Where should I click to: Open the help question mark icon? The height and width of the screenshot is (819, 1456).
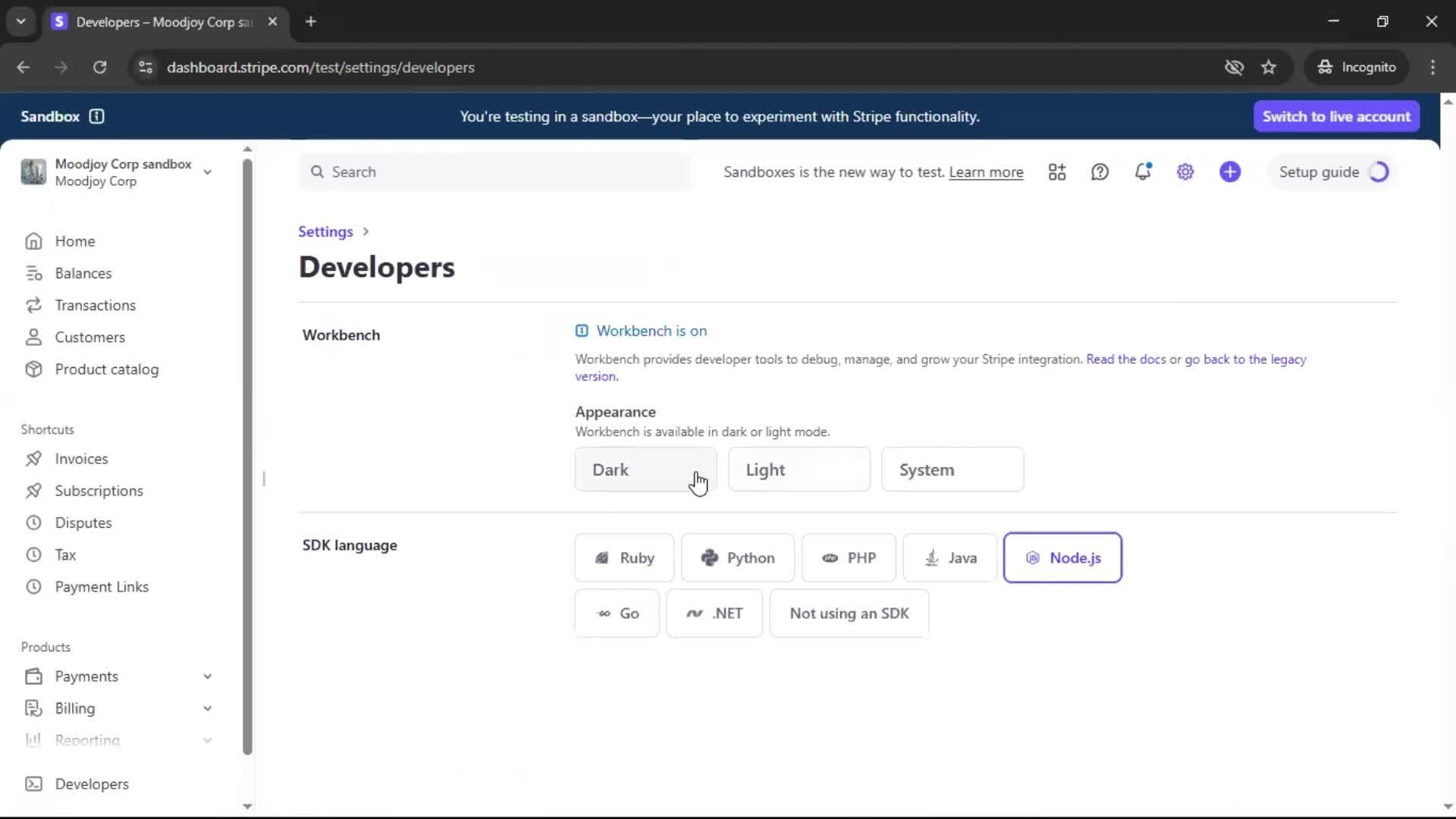[x=1100, y=172]
